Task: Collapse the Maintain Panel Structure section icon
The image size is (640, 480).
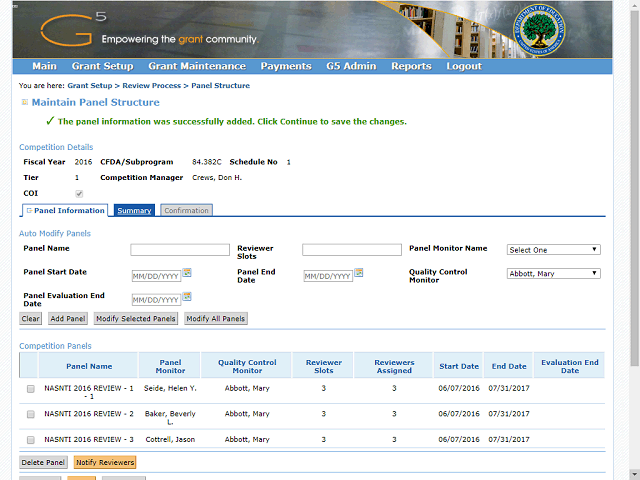Action: (24, 102)
